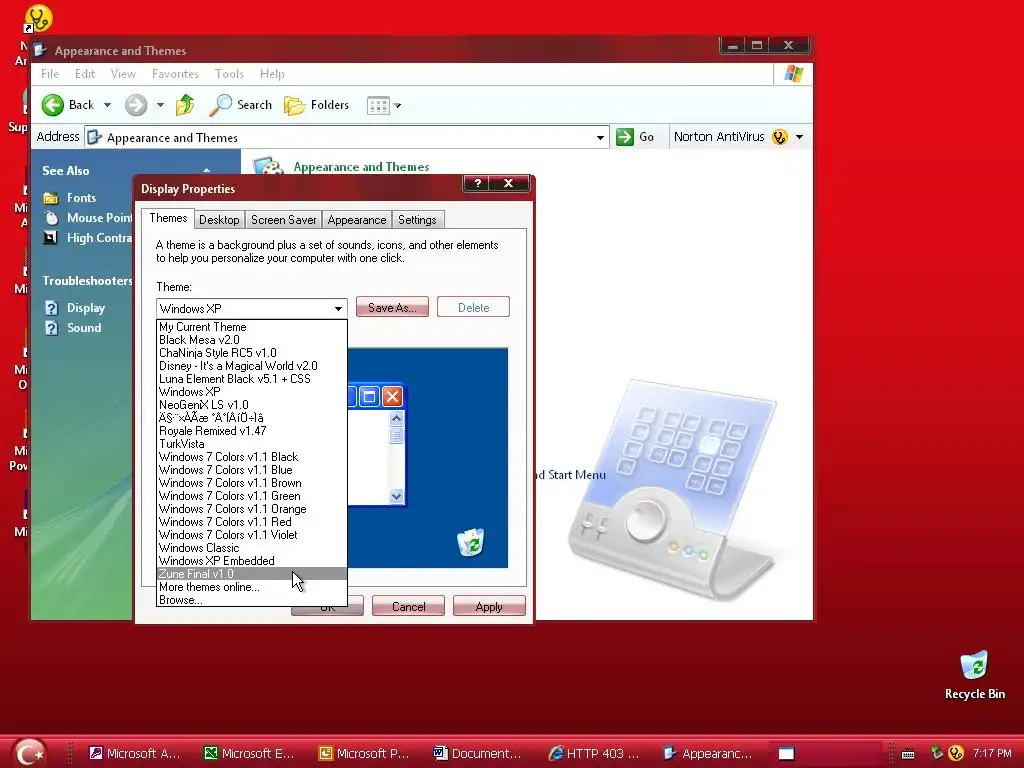Open the Help menu
The image size is (1024, 768).
pyautogui.click(x=272, y=74)
